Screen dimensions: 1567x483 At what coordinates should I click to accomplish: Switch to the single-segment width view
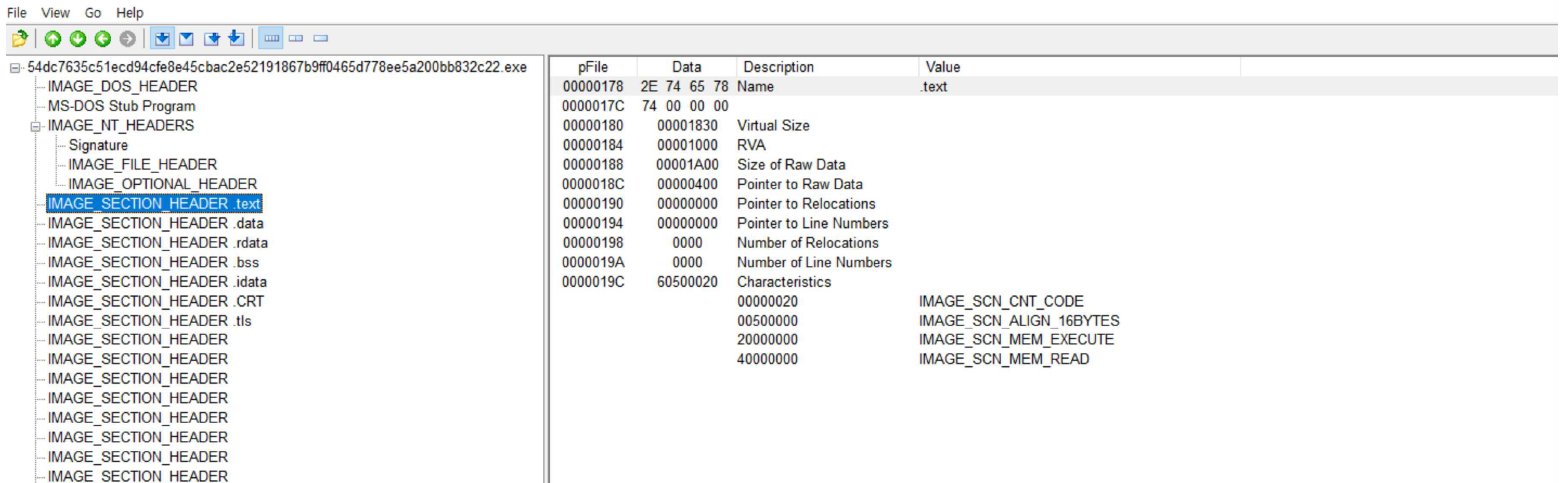(320, 39)
